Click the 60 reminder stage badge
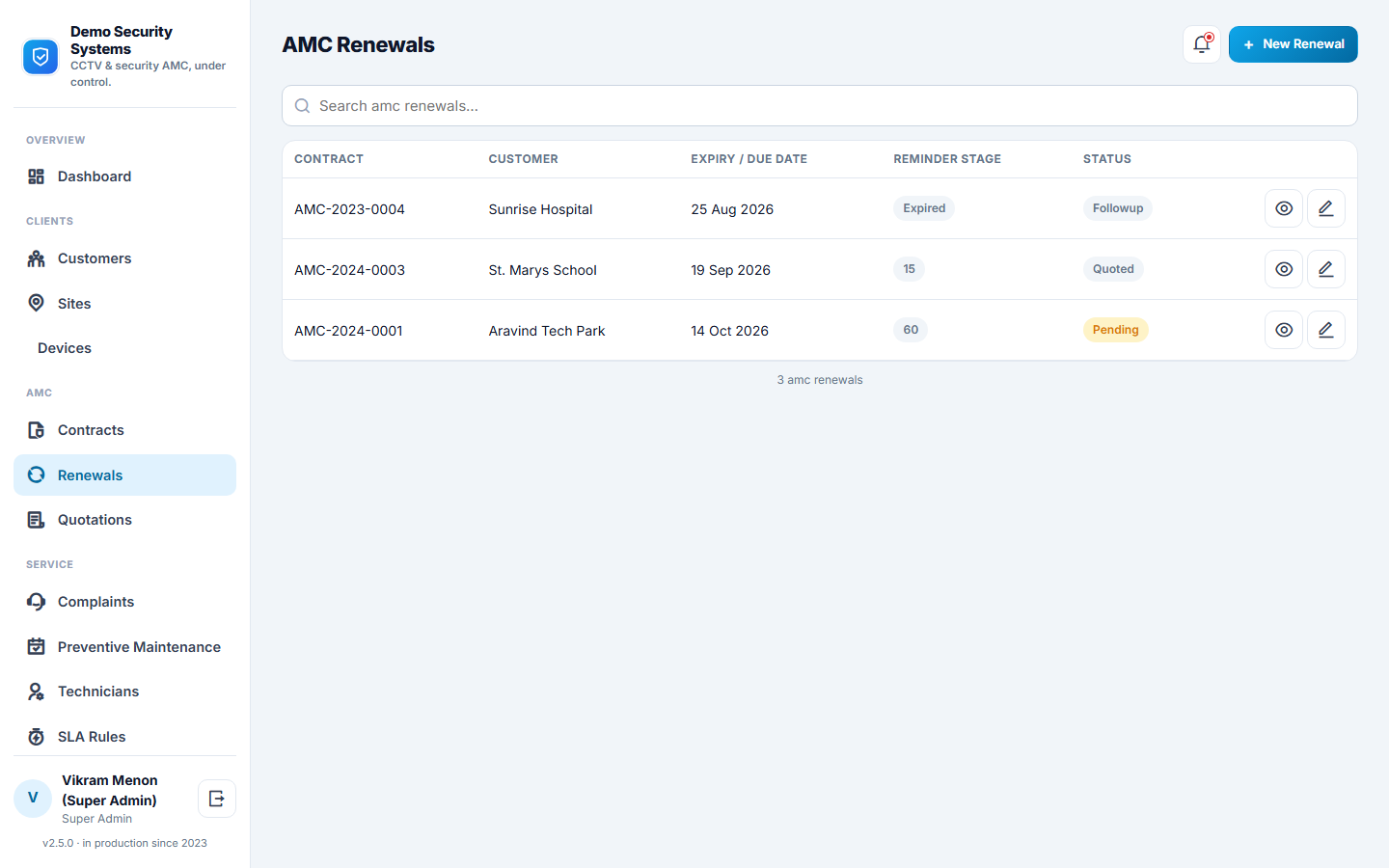Viewport: 1389px width, 868px height. tap(911, 330)
